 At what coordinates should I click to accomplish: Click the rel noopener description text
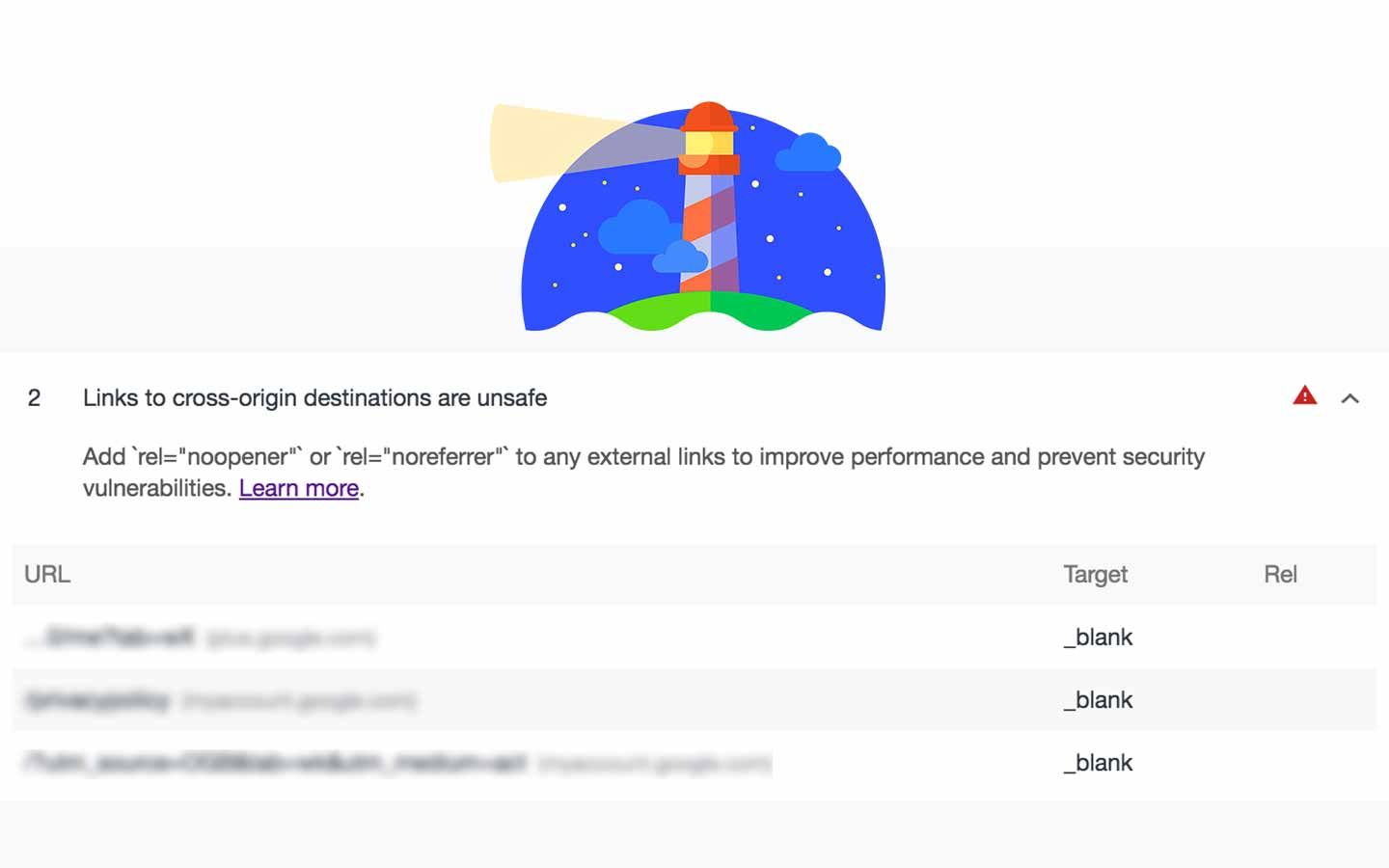tap(643, 472)
